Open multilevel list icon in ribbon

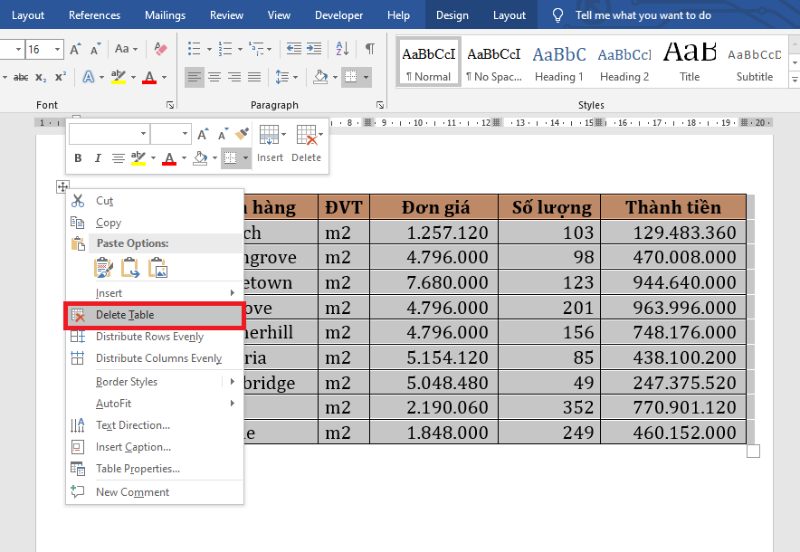[256, 49]
